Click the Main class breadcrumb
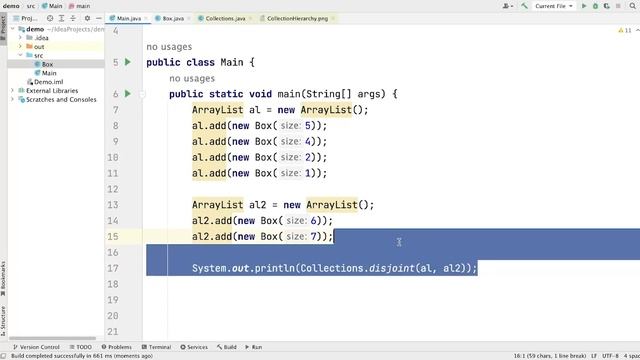Viewport: 640px width, 360px height. point(52,6)
